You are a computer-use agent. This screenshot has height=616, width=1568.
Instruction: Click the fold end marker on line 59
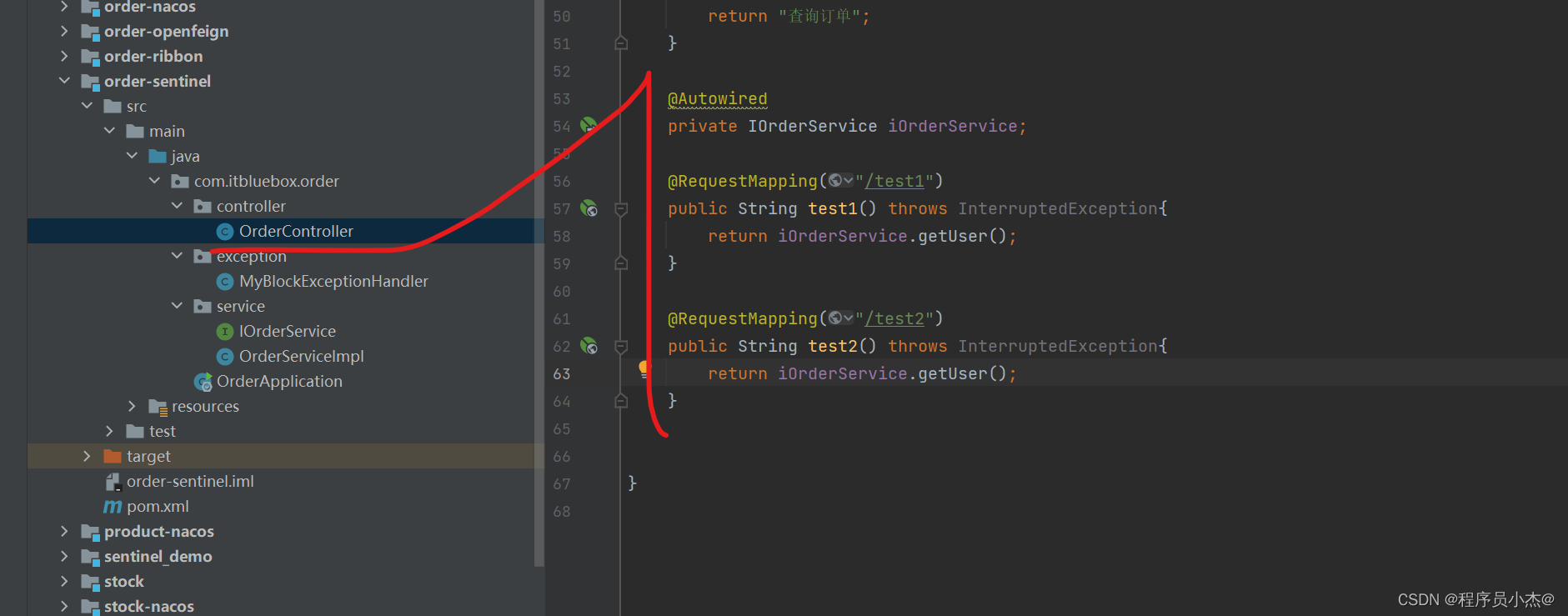pos(621,263)
